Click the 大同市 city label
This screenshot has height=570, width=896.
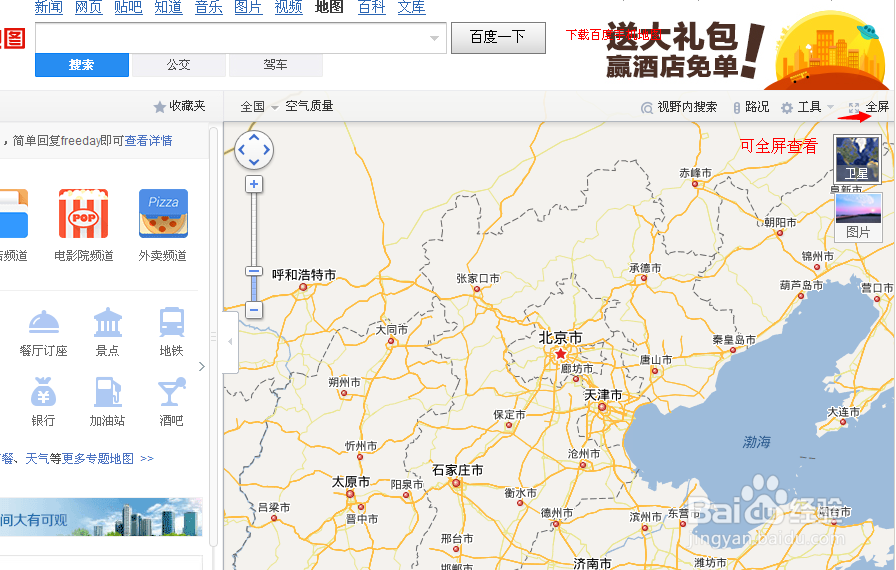tap(391, 329)
